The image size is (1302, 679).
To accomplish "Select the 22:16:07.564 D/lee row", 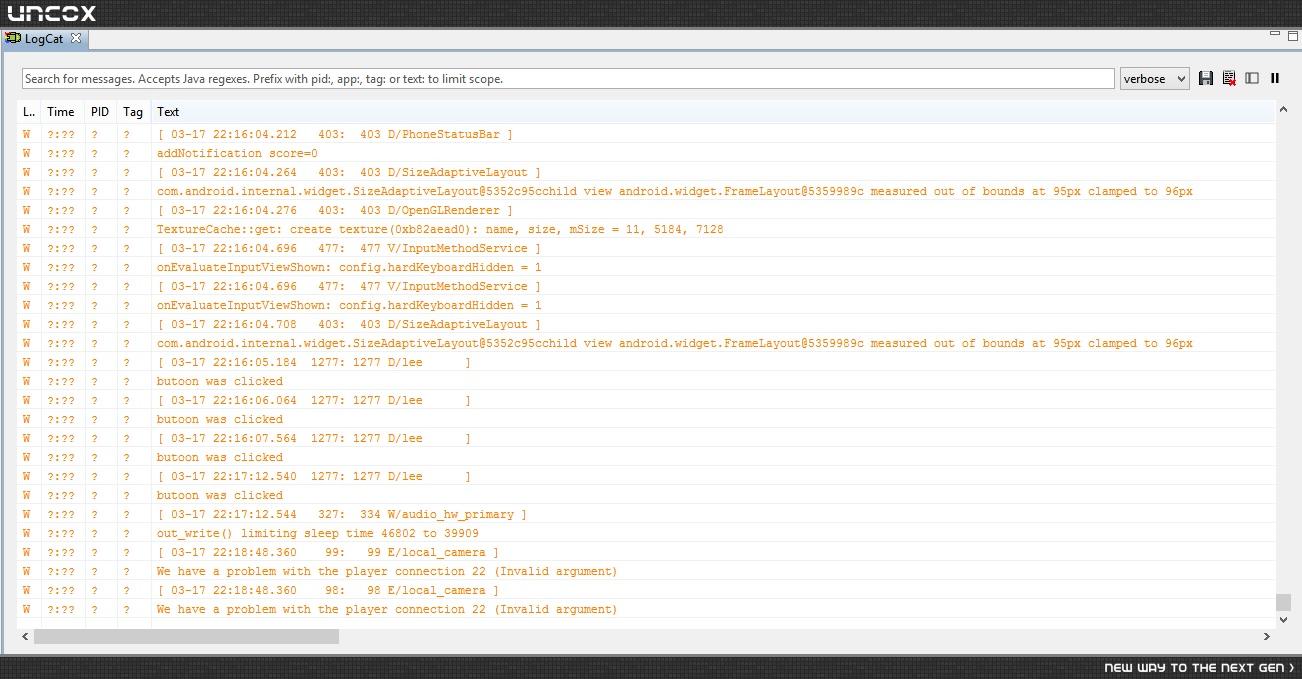I will (x=646, y=438).
